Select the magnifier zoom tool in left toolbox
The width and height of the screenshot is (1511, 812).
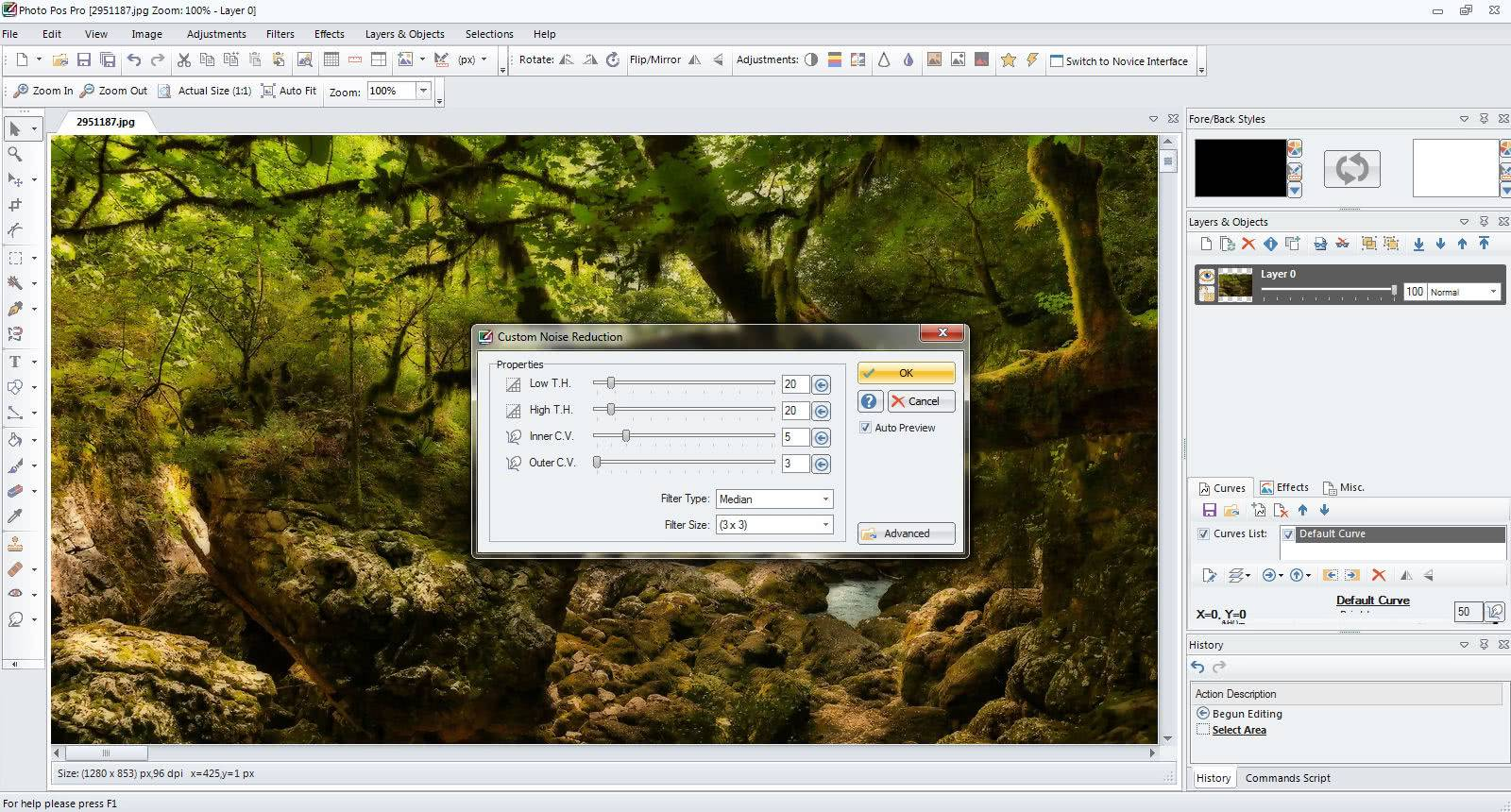pos(15,154)
